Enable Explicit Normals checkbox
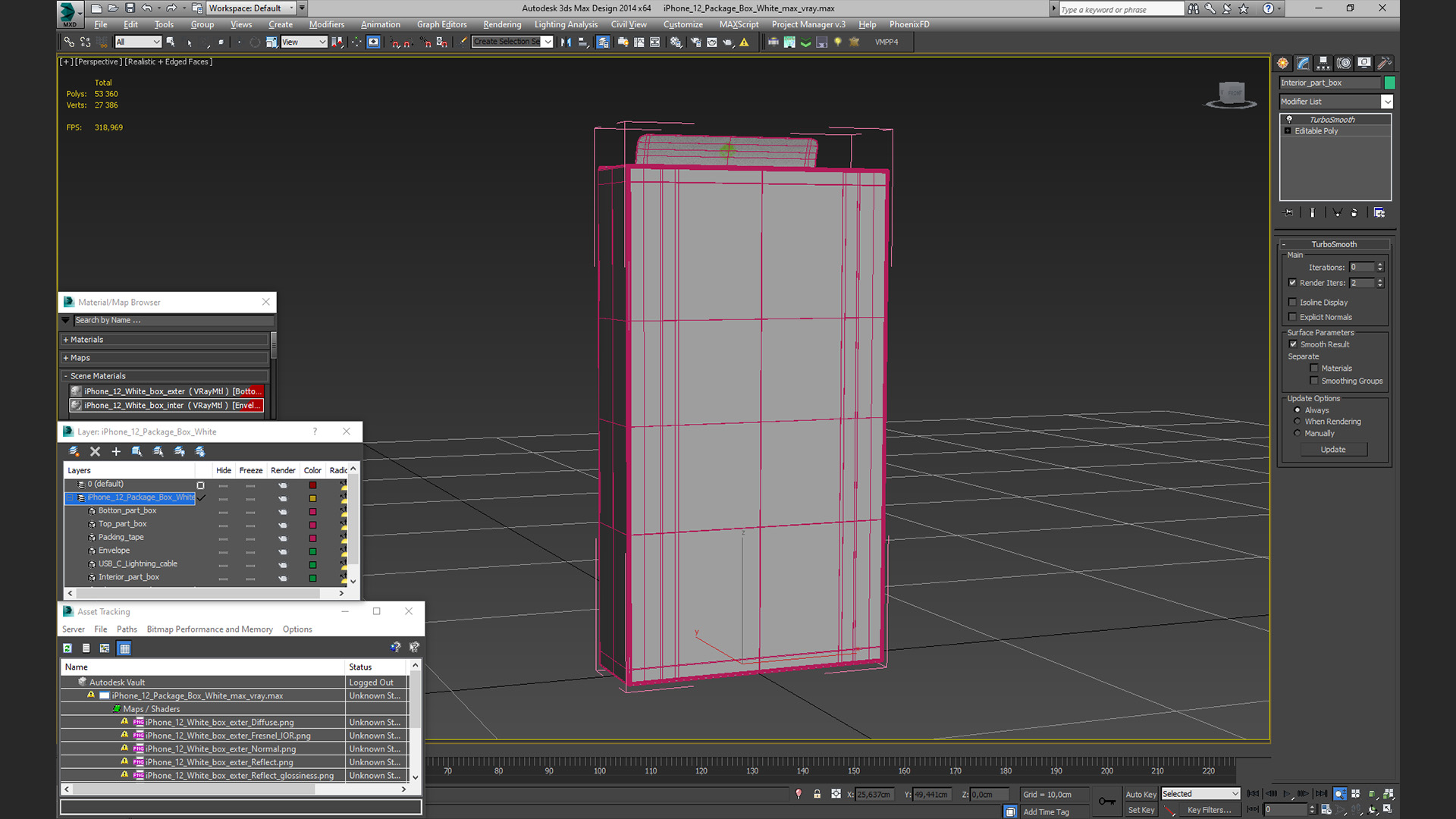The width and height of the screenshot is (1456, 819). pos(1292,318)
